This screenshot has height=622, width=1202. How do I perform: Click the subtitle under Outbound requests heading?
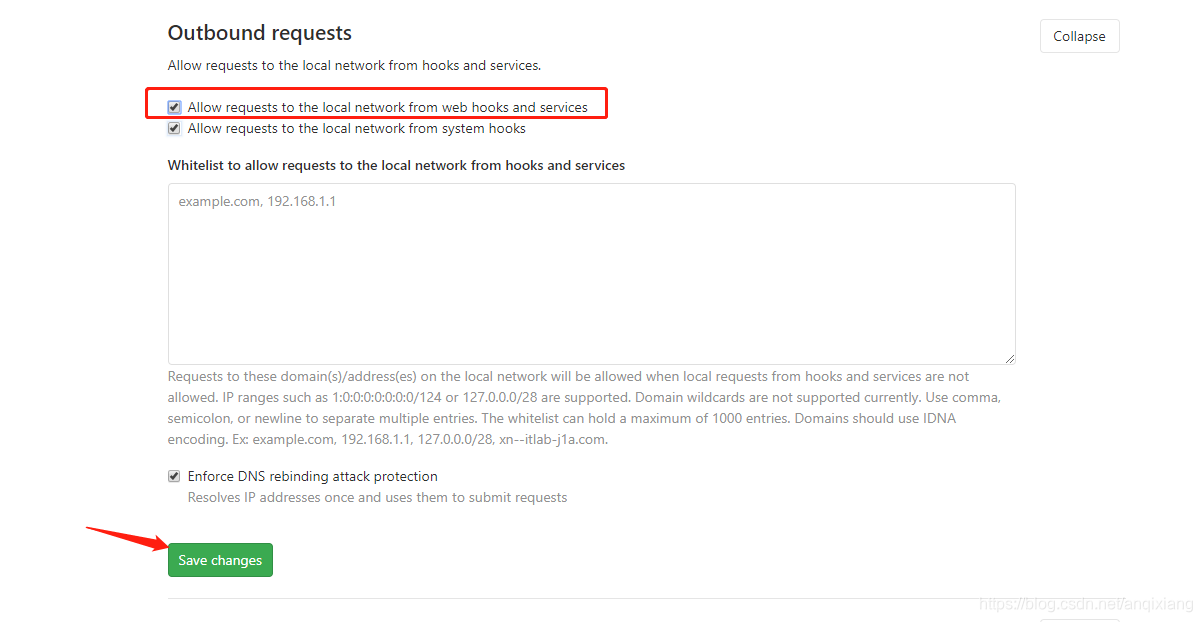coord(354,65)
